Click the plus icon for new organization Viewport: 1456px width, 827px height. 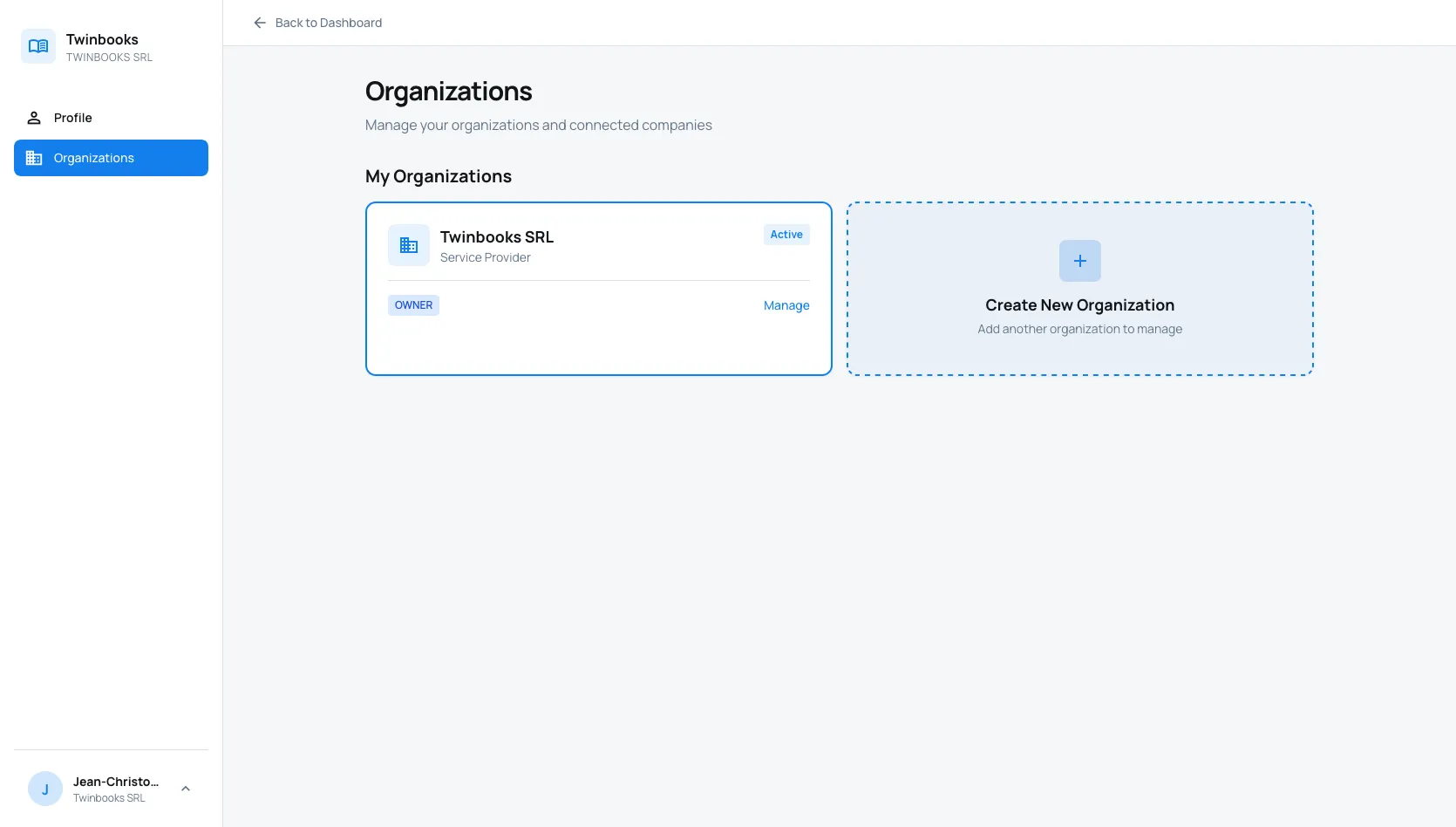point(1080,261)
